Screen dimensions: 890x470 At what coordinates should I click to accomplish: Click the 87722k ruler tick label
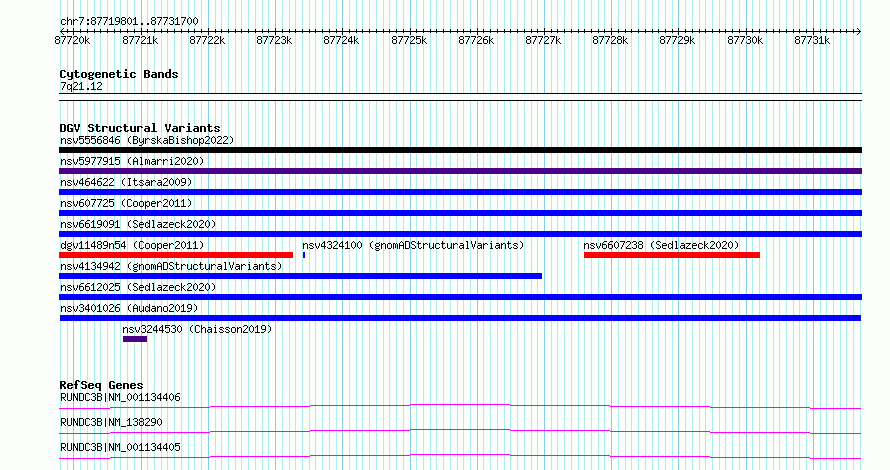pyautogui.click(x=207, y=40)
